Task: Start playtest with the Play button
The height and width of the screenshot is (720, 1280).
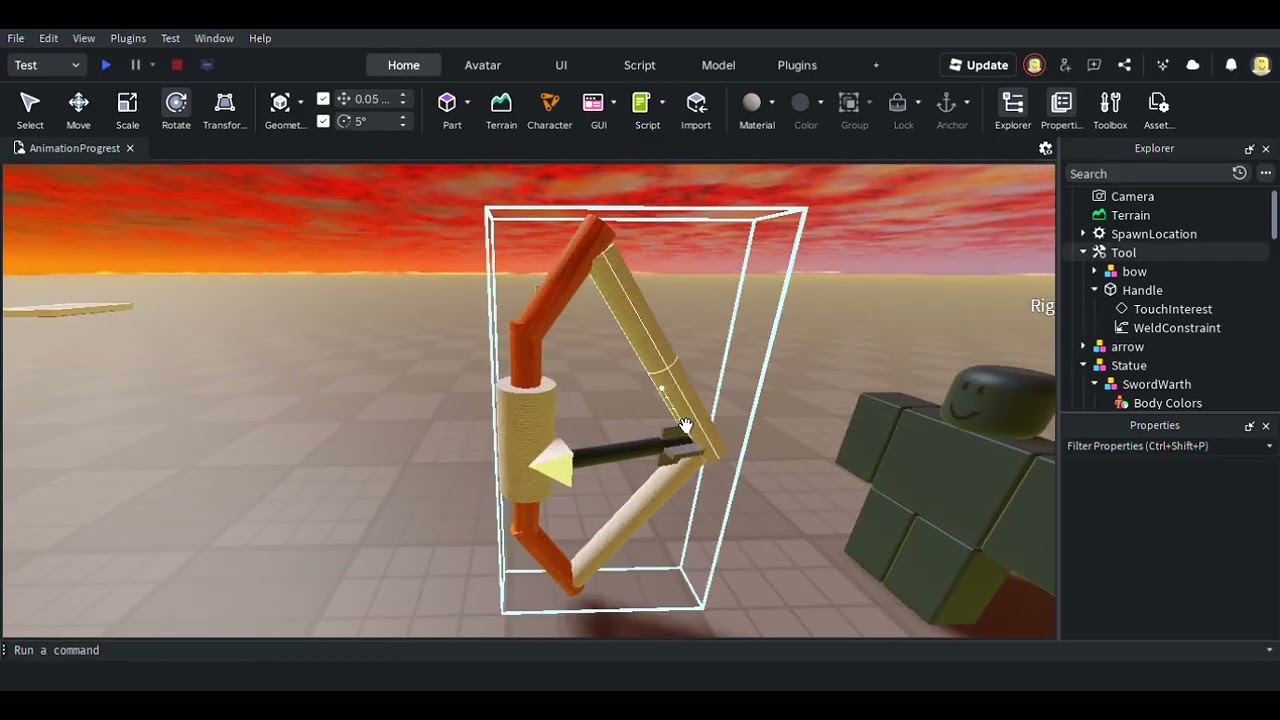Action: [106, 65]
